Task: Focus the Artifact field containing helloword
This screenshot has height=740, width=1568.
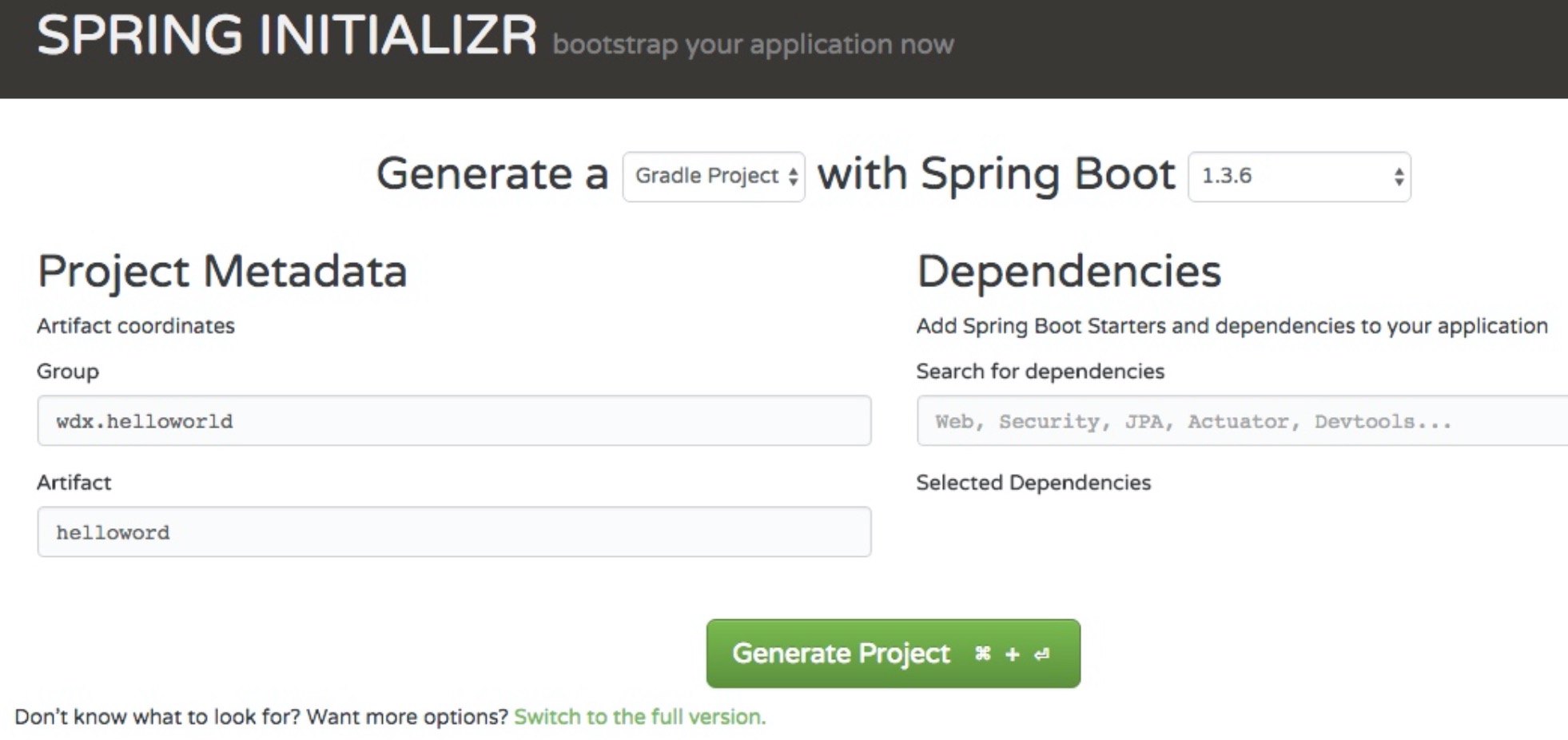Action: 454,531
